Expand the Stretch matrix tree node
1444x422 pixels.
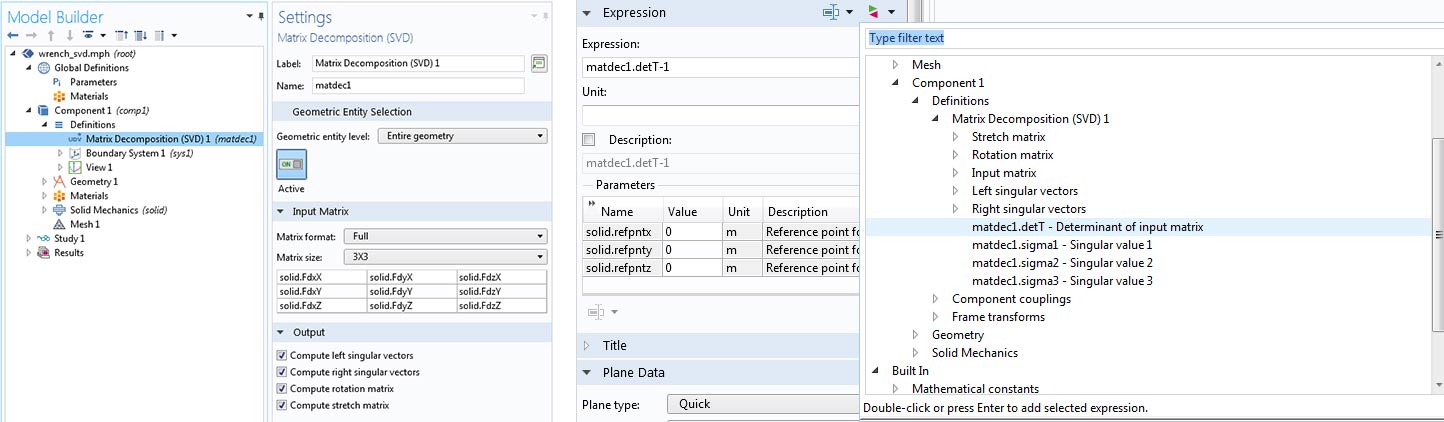tap(955, 137)
